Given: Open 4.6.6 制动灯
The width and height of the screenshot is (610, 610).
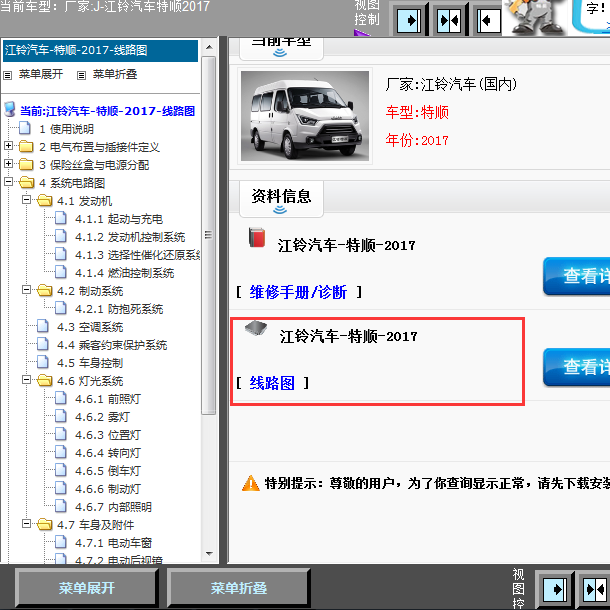Looking at the screenshot, I should (108, 489).
